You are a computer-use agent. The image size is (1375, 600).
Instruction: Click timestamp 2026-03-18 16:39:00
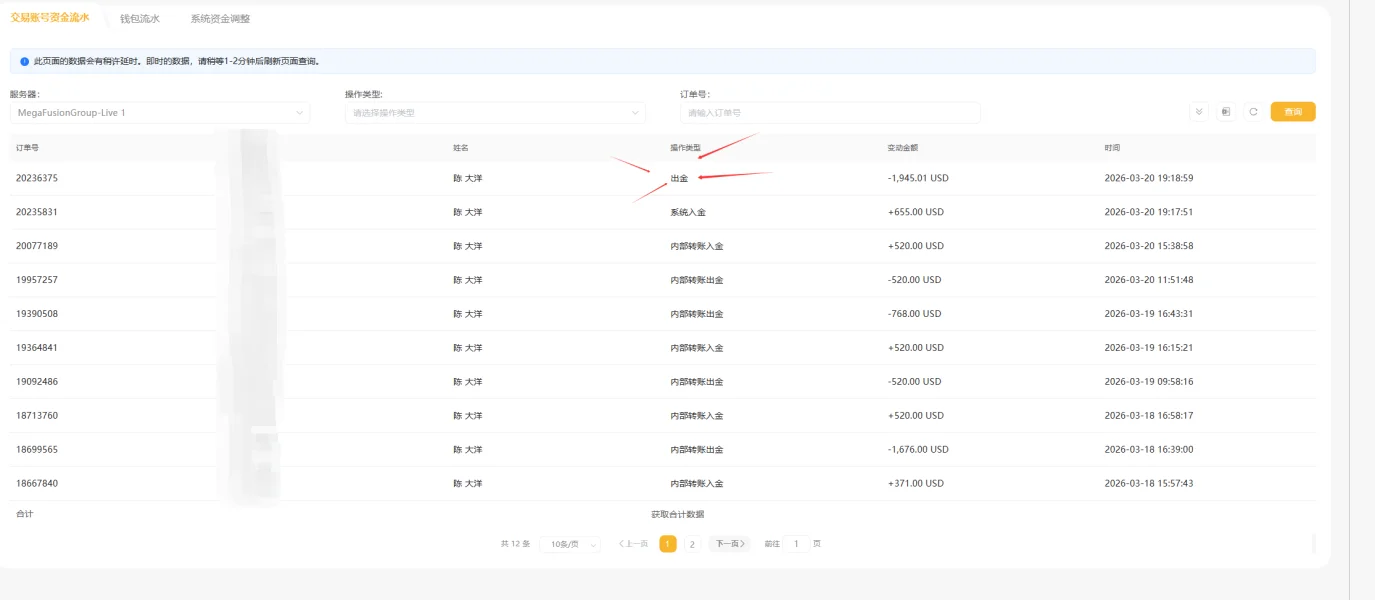coord(1149,450)
